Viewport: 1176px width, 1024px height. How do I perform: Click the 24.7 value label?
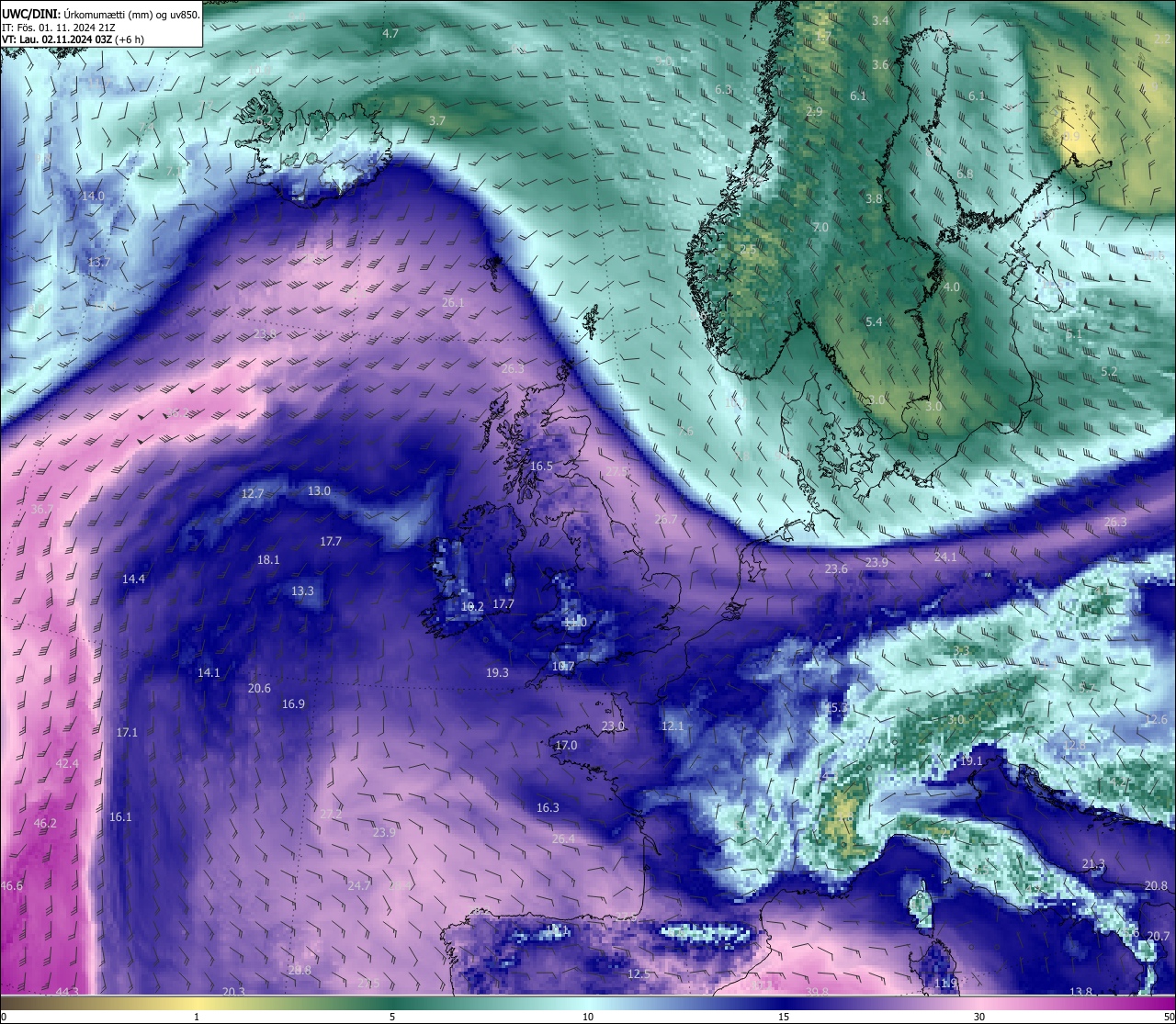pyautogui.click(x=359, y=886)
